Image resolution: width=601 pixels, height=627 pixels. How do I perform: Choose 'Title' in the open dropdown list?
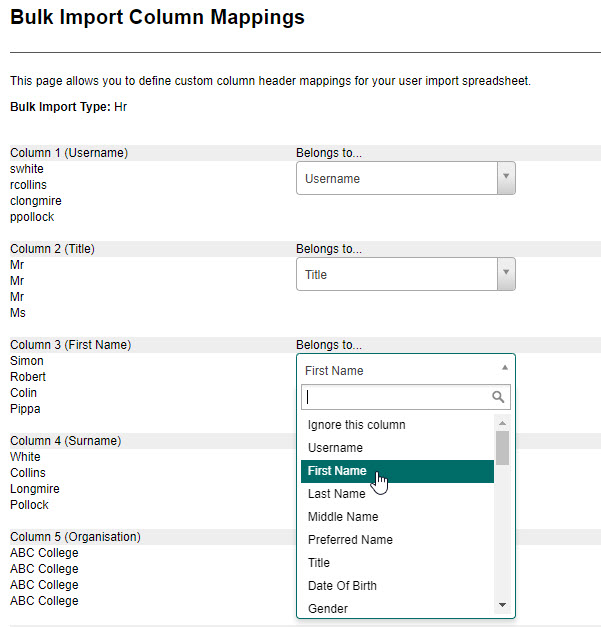(x=319, y=563)
